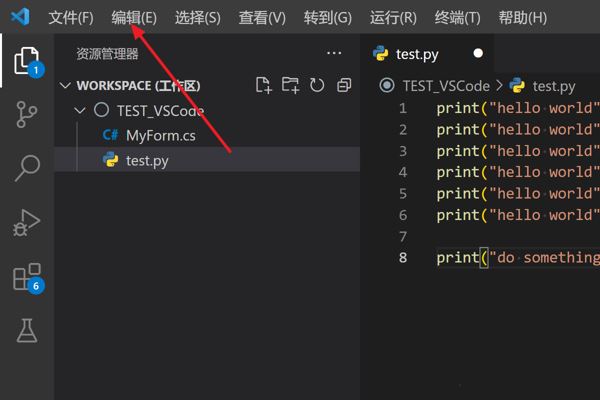Open the Run and Debug view

(26, 222)
